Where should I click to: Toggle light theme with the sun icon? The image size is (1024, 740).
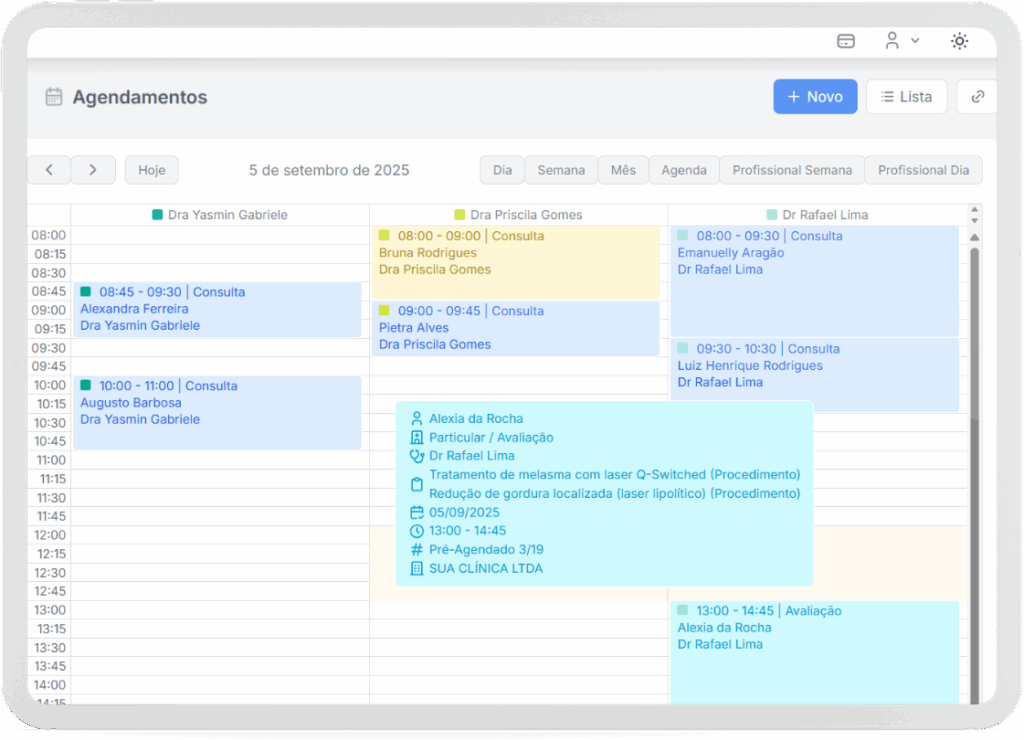(x=959, y=41)
